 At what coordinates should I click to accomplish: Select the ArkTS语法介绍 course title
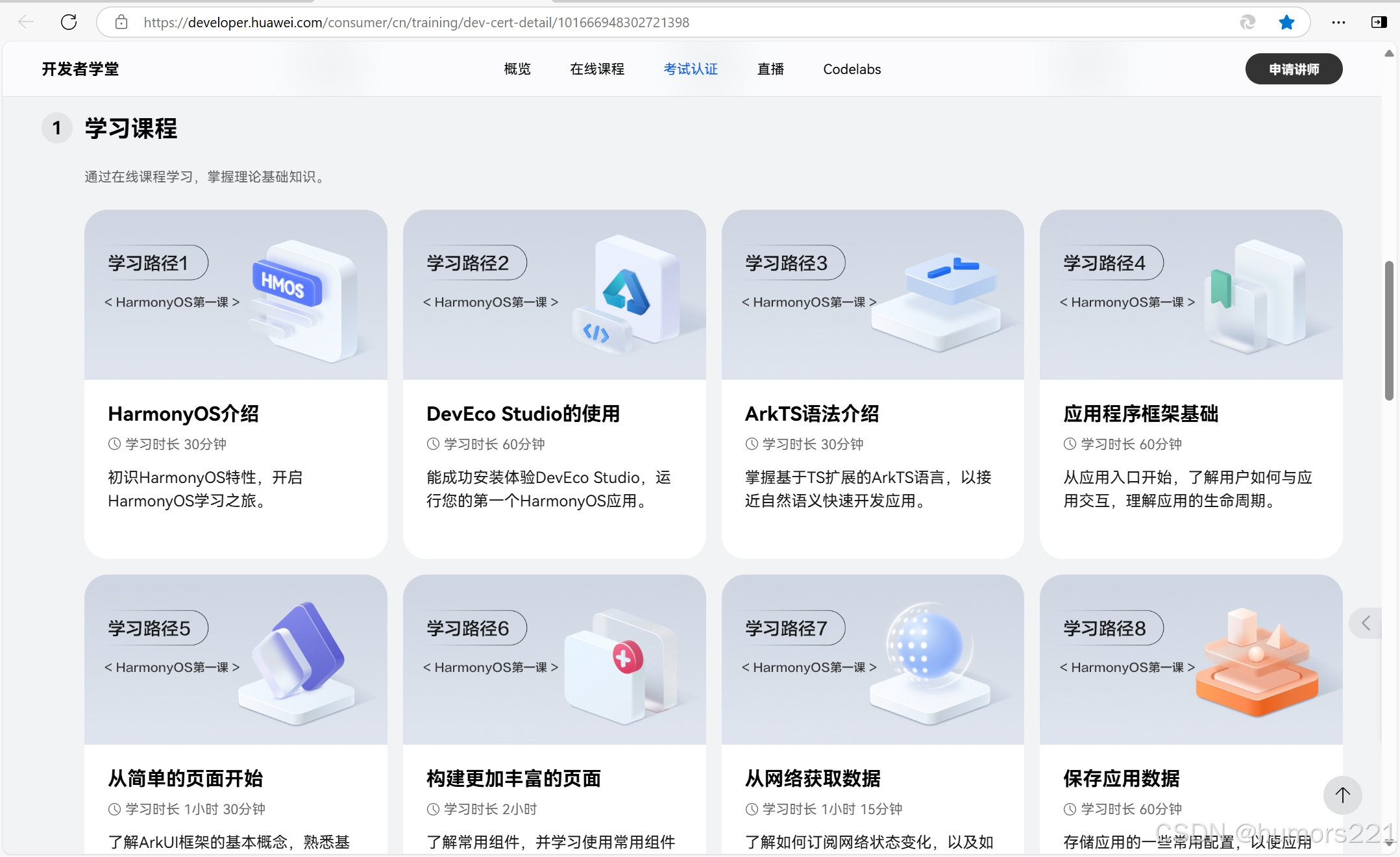pyautogui.click(x=811, y=414)
